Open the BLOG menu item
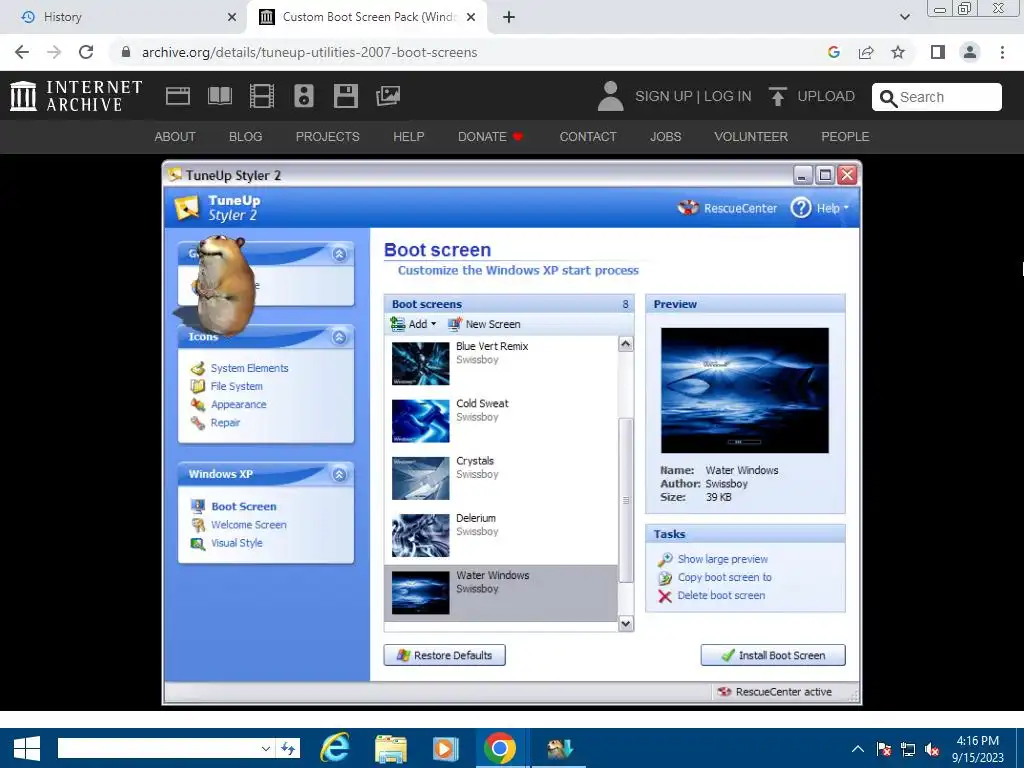Screen dimensions: 1024x768 pos(246,136)
